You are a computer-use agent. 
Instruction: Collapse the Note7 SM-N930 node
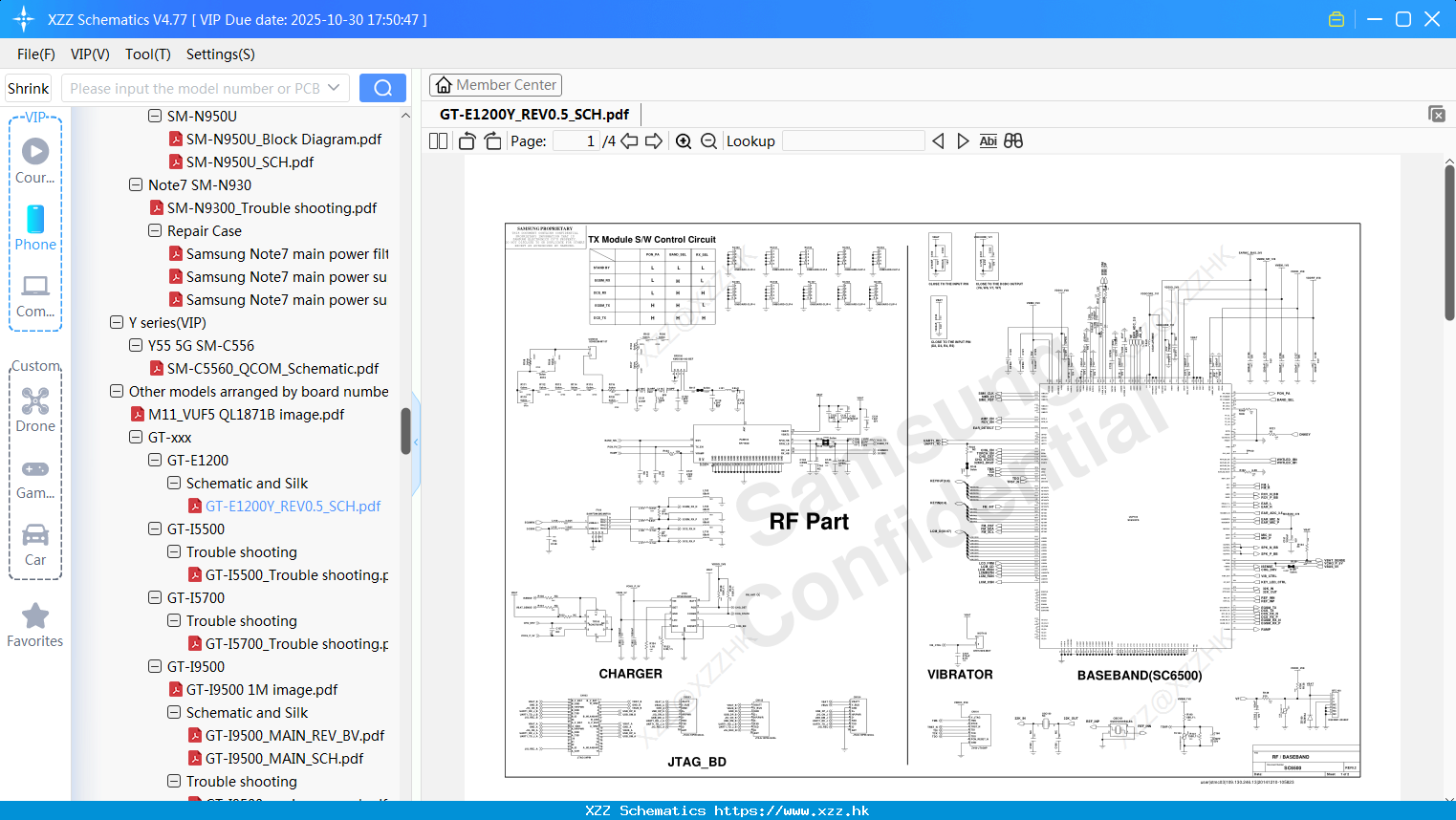pos(136,184)
